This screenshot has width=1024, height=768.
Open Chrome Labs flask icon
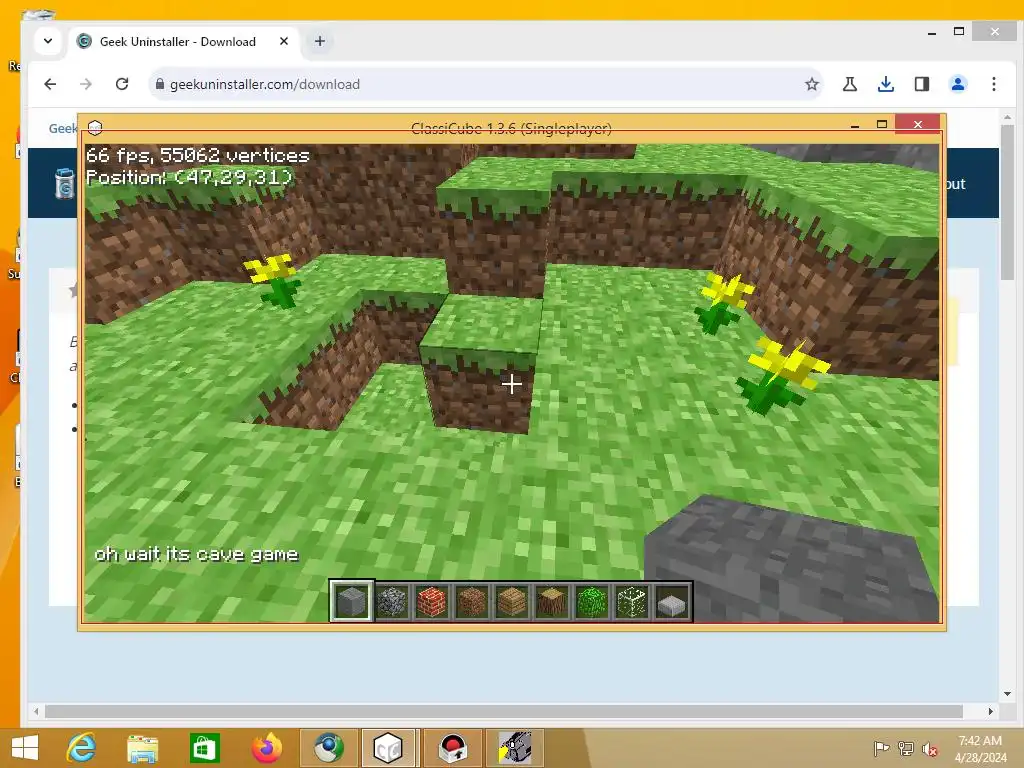(850, 84)
